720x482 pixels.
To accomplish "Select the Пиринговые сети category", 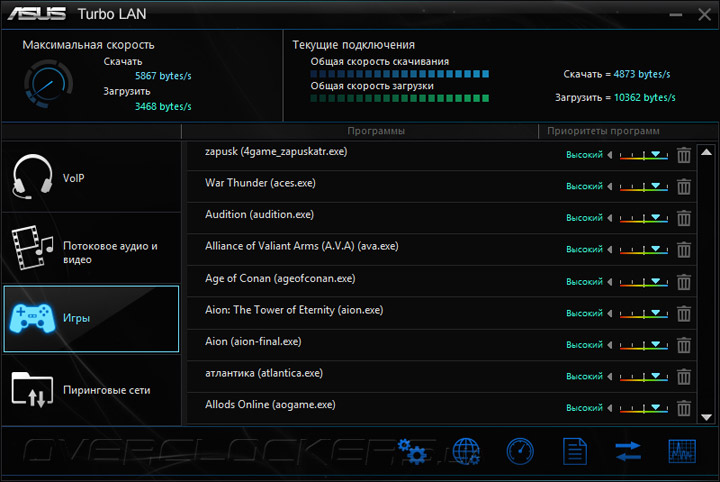I will click(91, 390).
